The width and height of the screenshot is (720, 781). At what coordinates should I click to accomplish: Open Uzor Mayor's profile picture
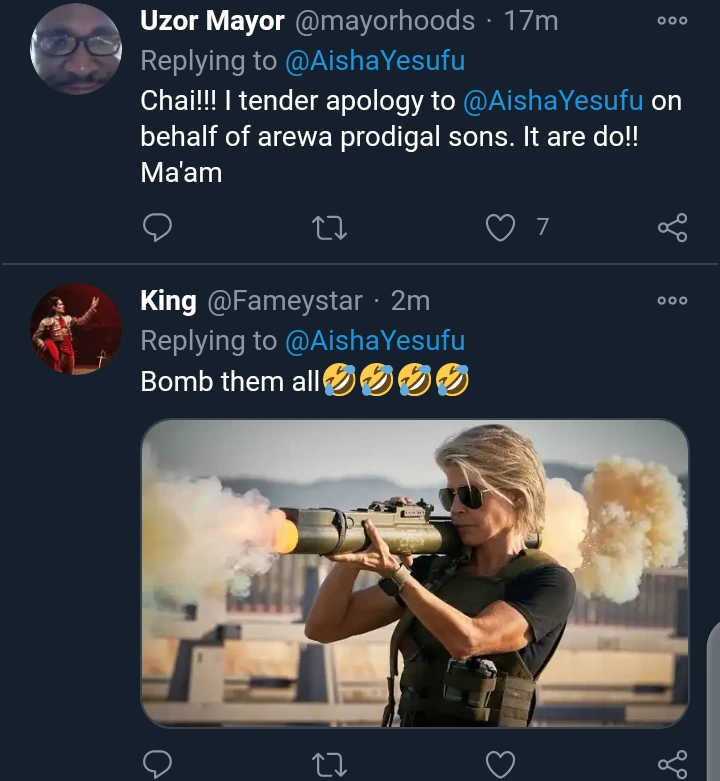(76, 47)
